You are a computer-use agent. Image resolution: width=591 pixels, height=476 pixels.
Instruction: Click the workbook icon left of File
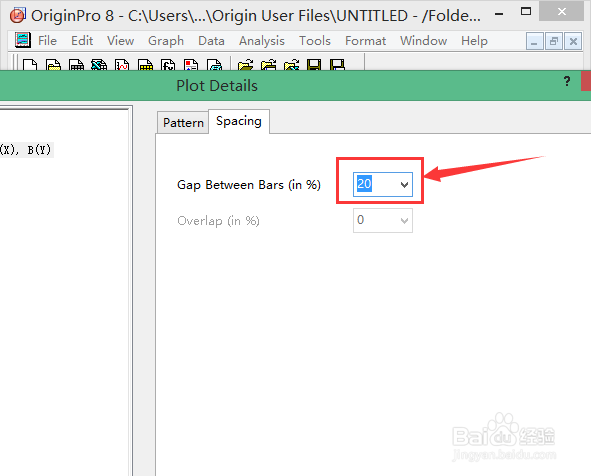23,40
